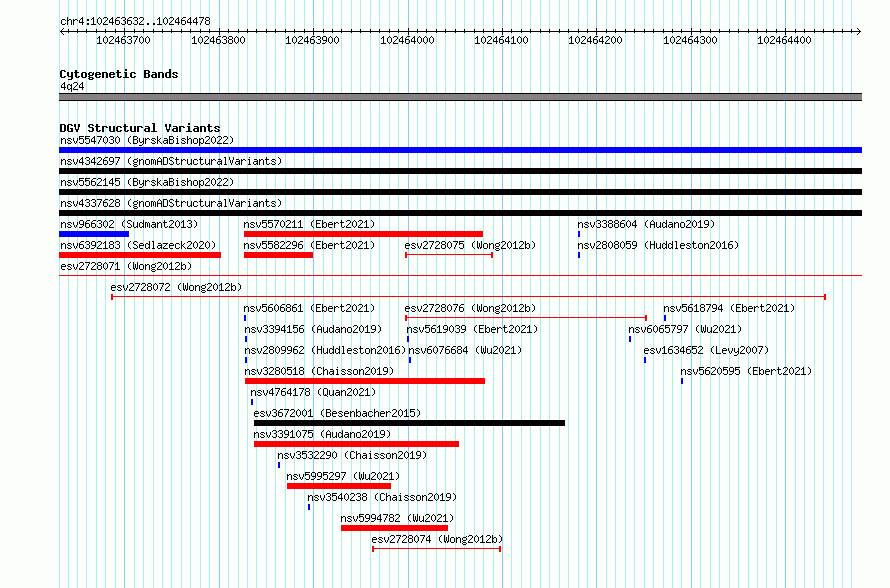Open nsv3280518 (Chaisson2019) label
This screenshot has width=890, height=588.
coord(319,371)
